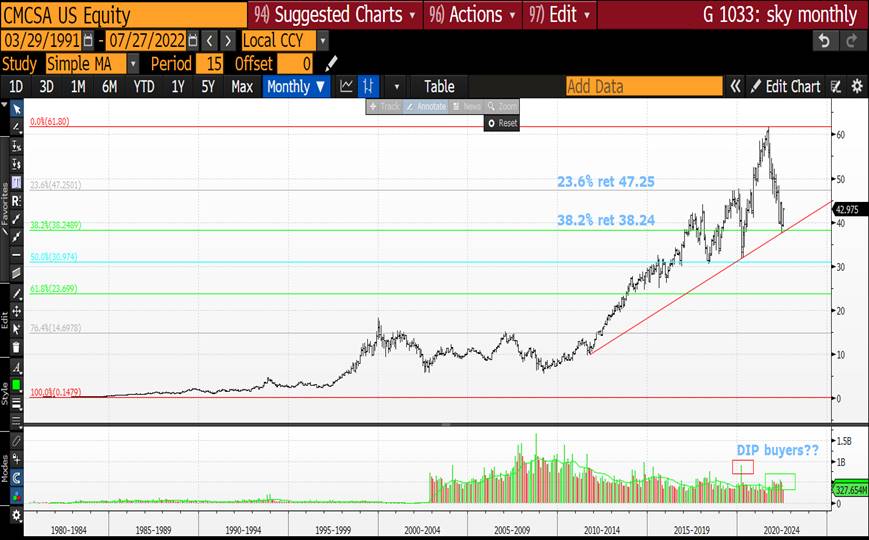869x540 pixels.
Task: Switch to bar chart type icon
Action: pyautogui.click(x=368, y=86)
